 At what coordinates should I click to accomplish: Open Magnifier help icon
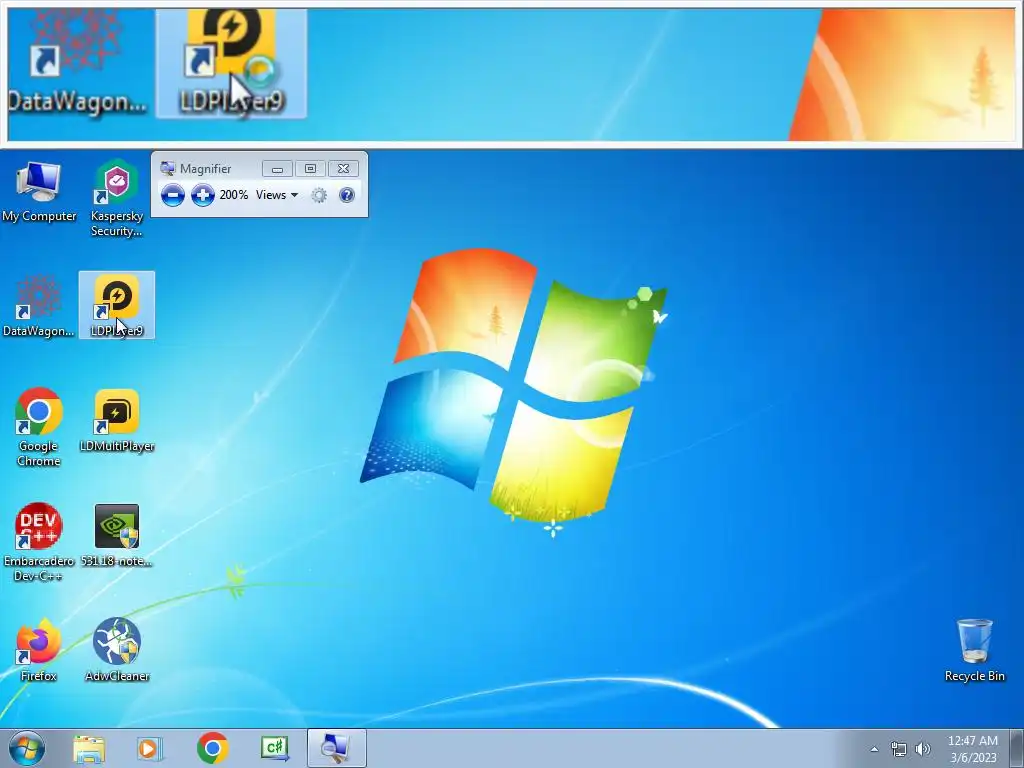[347, 195]
